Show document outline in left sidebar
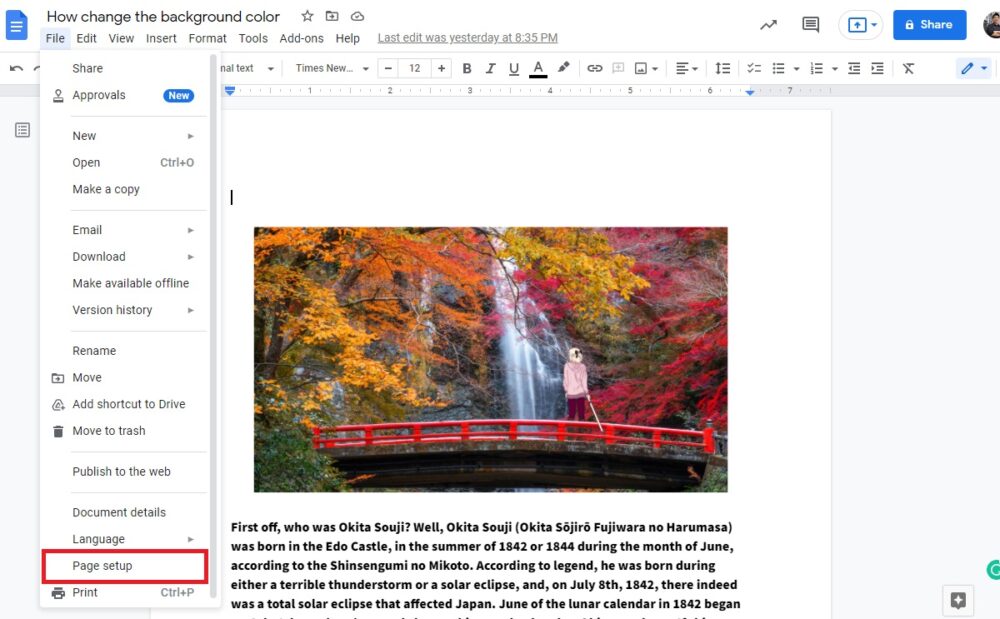This screenshot has width=1000, height=619. pyautogui.click(x=22, y=130)
